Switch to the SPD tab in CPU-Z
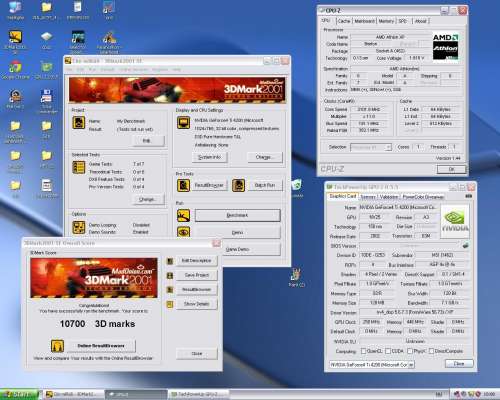This screenshot has height=400, width=500. 403,21
